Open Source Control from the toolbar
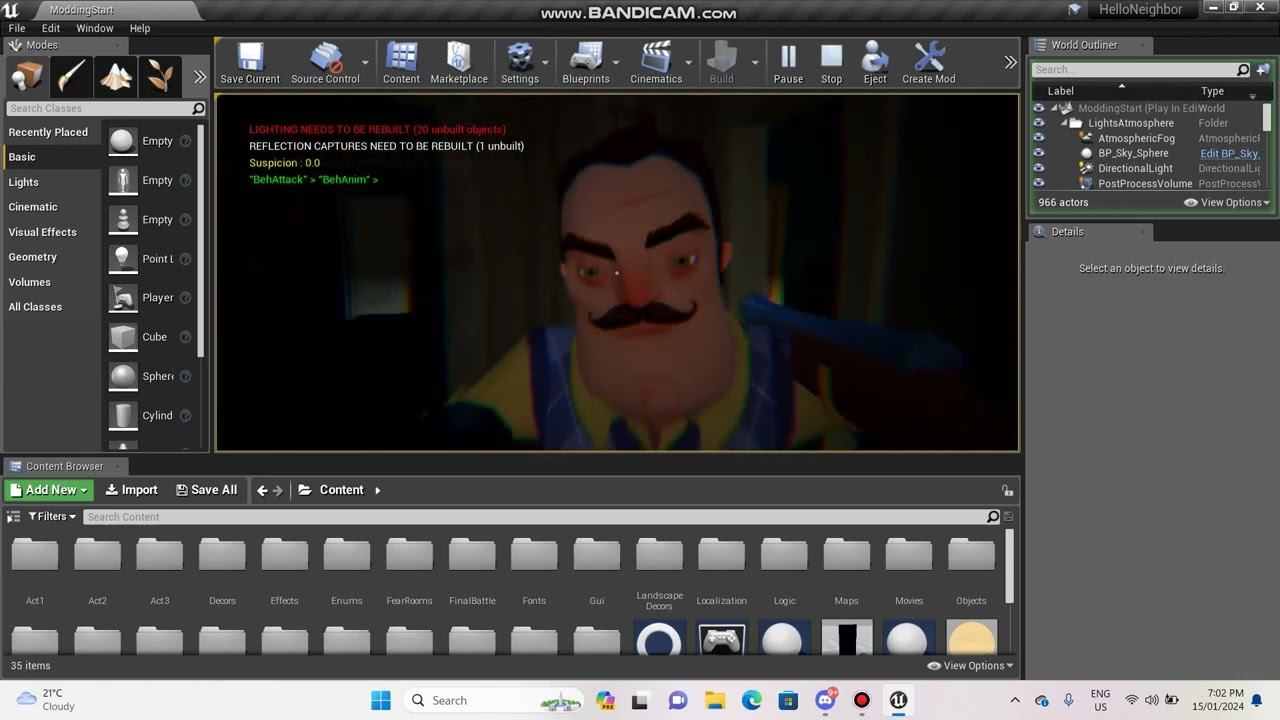1280x720 pixels. [x=325, y=62]
